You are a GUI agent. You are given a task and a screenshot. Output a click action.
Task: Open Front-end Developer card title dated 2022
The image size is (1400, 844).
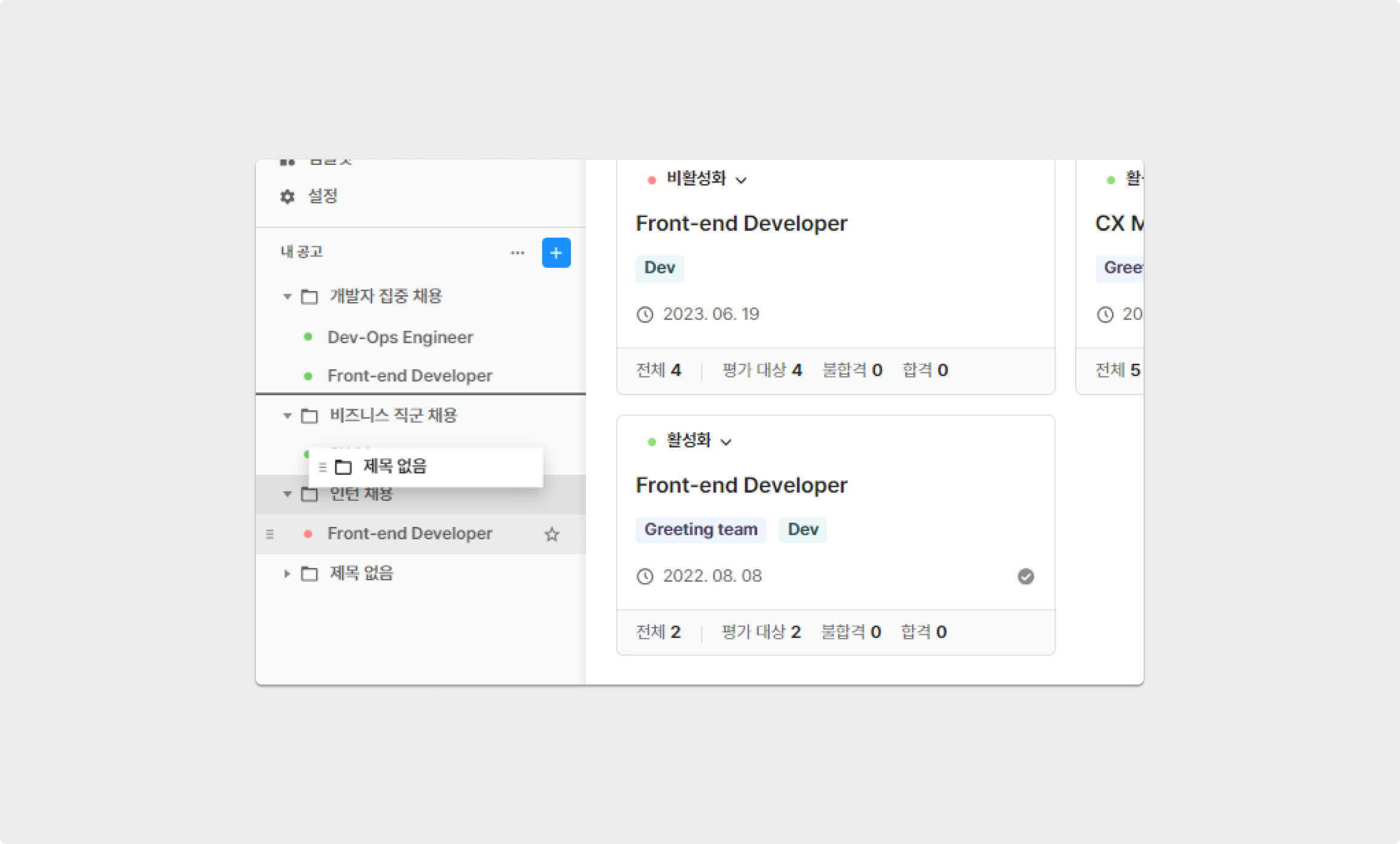tap(741, 485)
